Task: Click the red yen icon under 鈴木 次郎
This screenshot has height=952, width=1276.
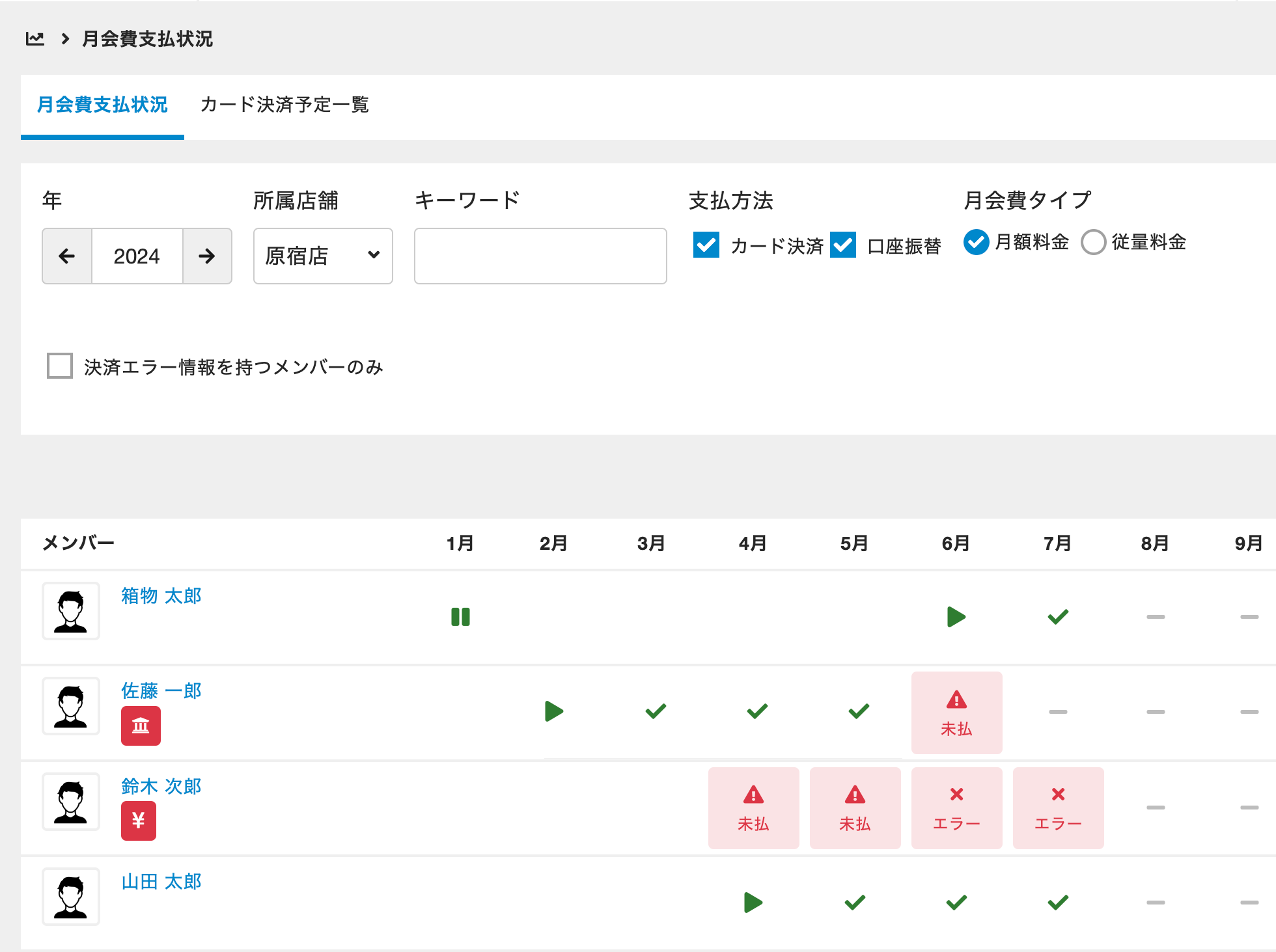Action: coord(138,821)
